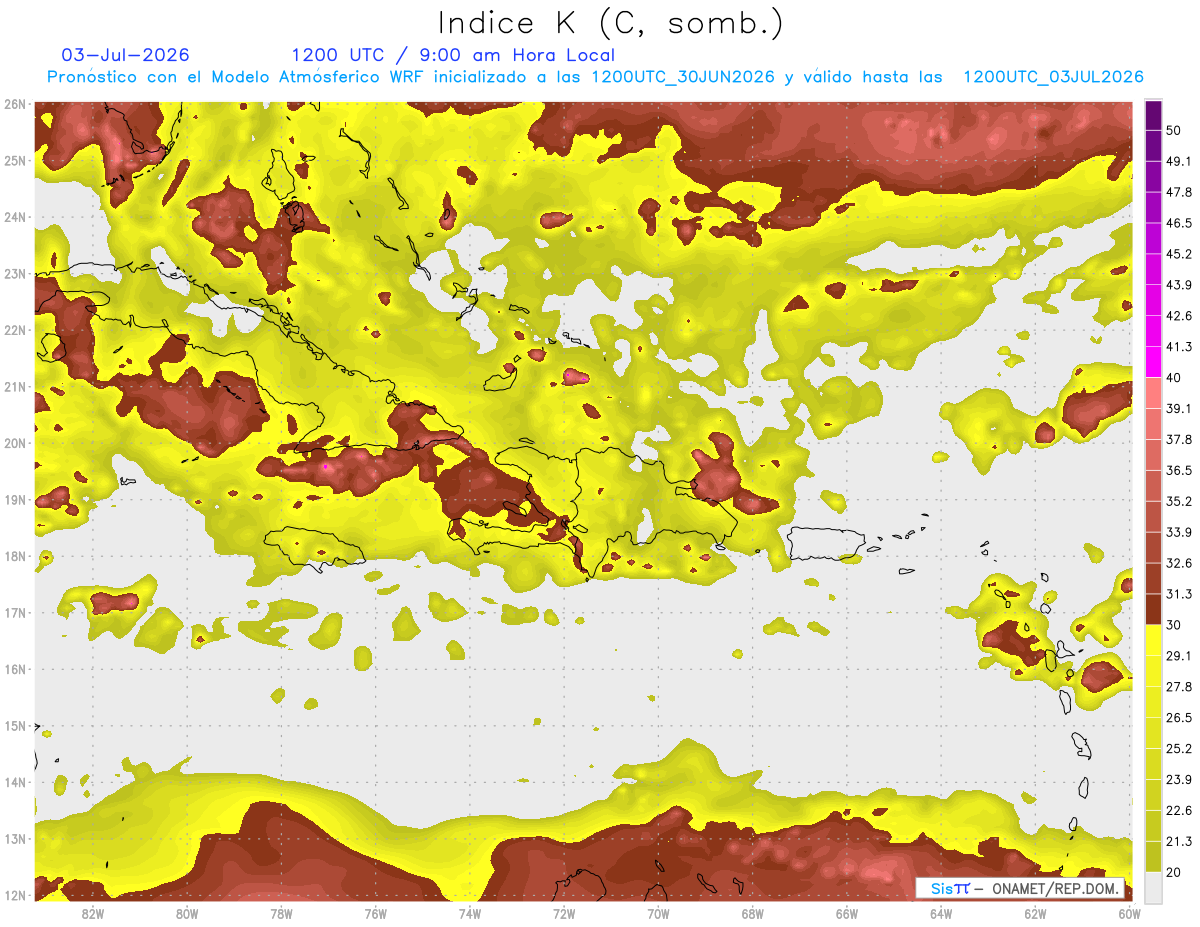Click longitude label '60W'
The image size is (1200, 927).
[x=1128, y=914]
